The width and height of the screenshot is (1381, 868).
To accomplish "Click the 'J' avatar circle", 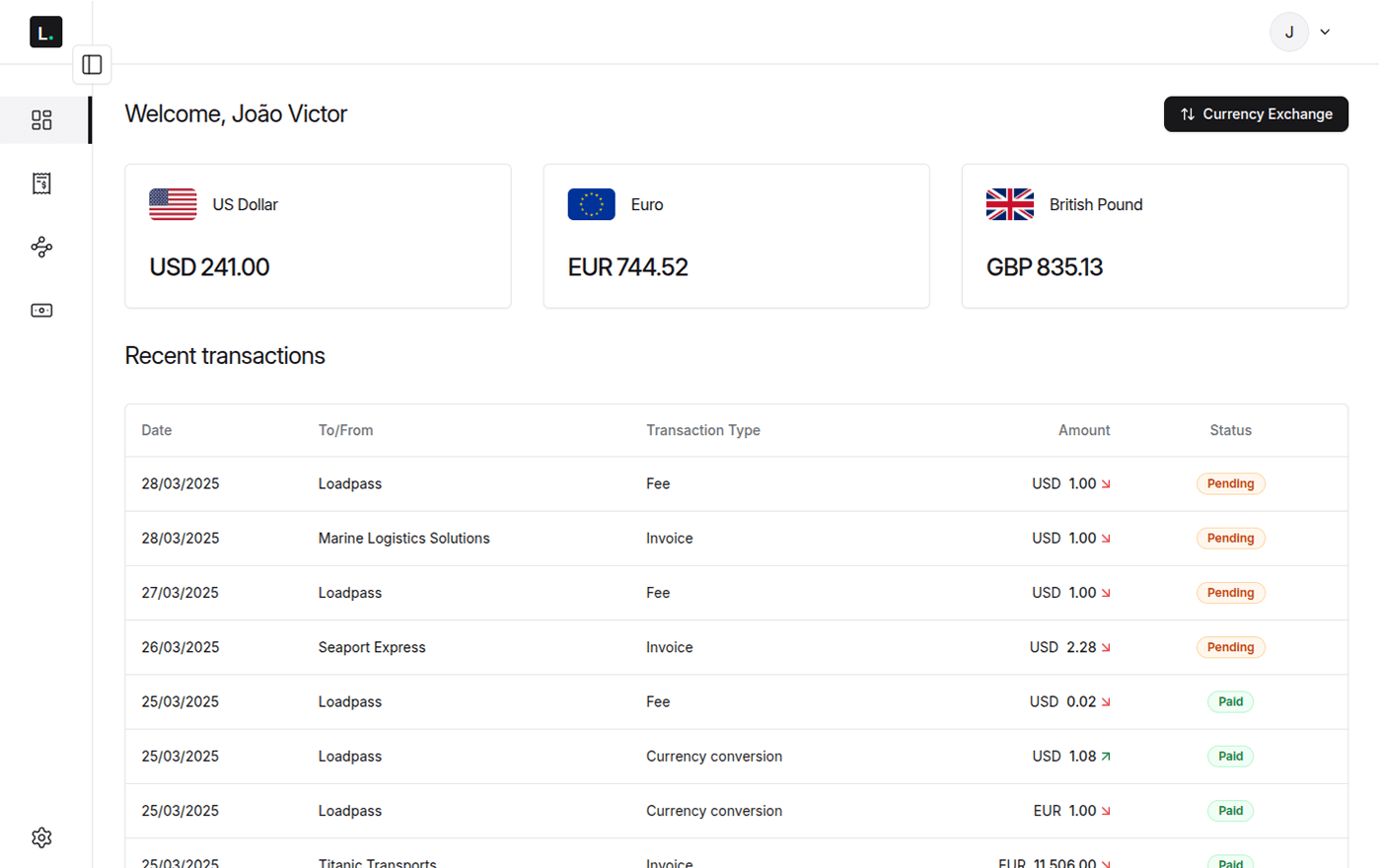I will 1289,32.
